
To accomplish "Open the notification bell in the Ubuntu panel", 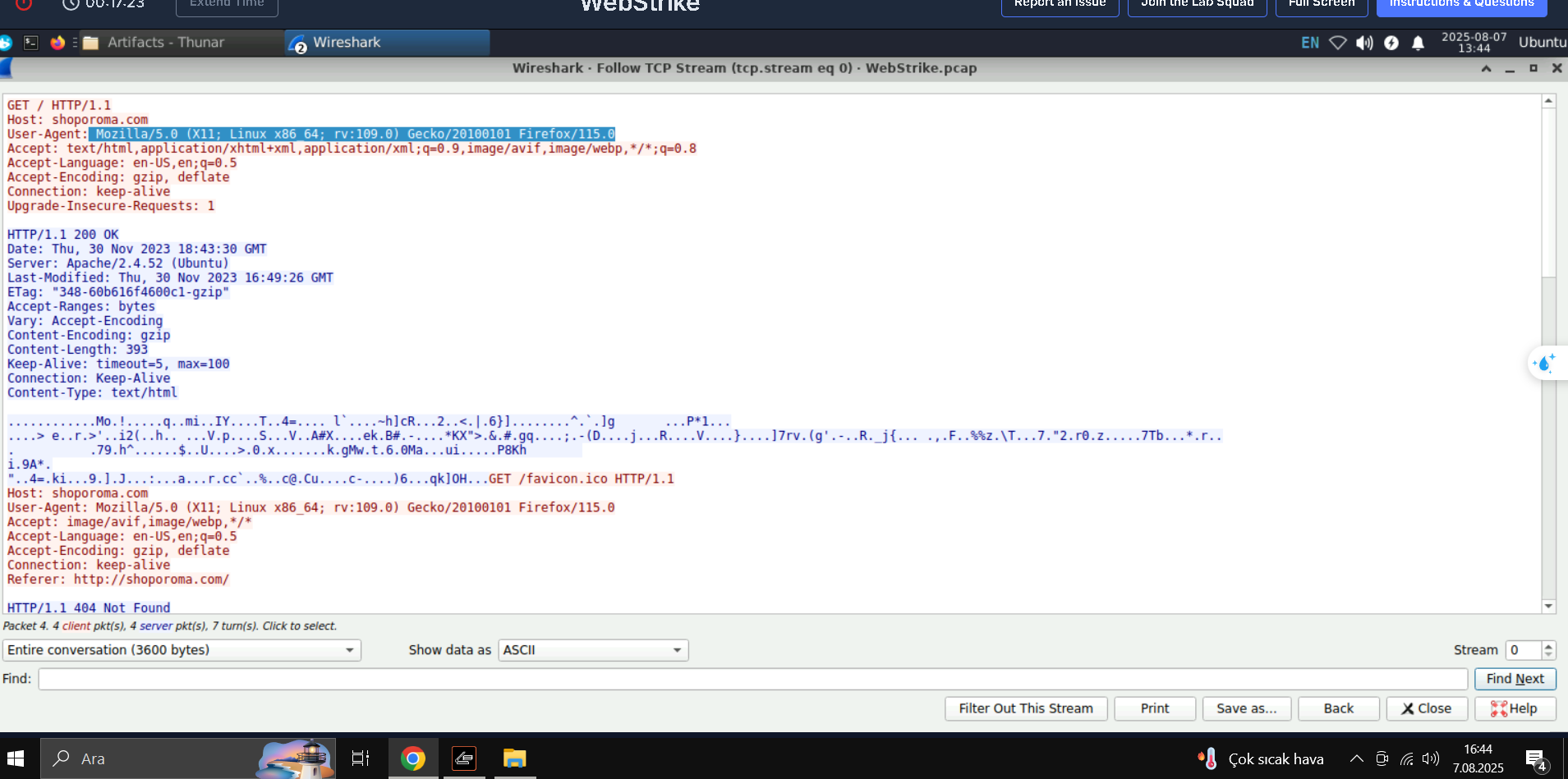I will pyautogui.click(x=1418, y=43).
